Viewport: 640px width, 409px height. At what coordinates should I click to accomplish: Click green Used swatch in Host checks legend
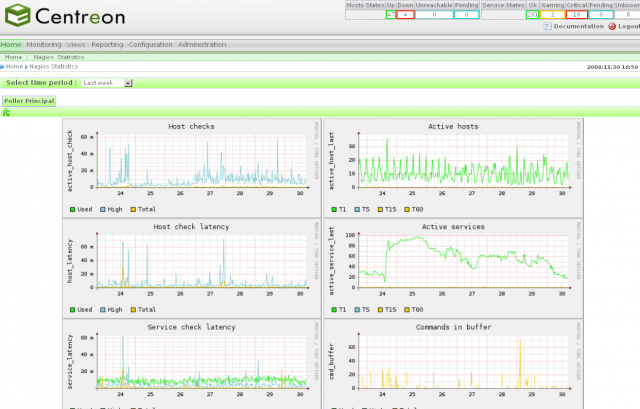tap(72, 209)
